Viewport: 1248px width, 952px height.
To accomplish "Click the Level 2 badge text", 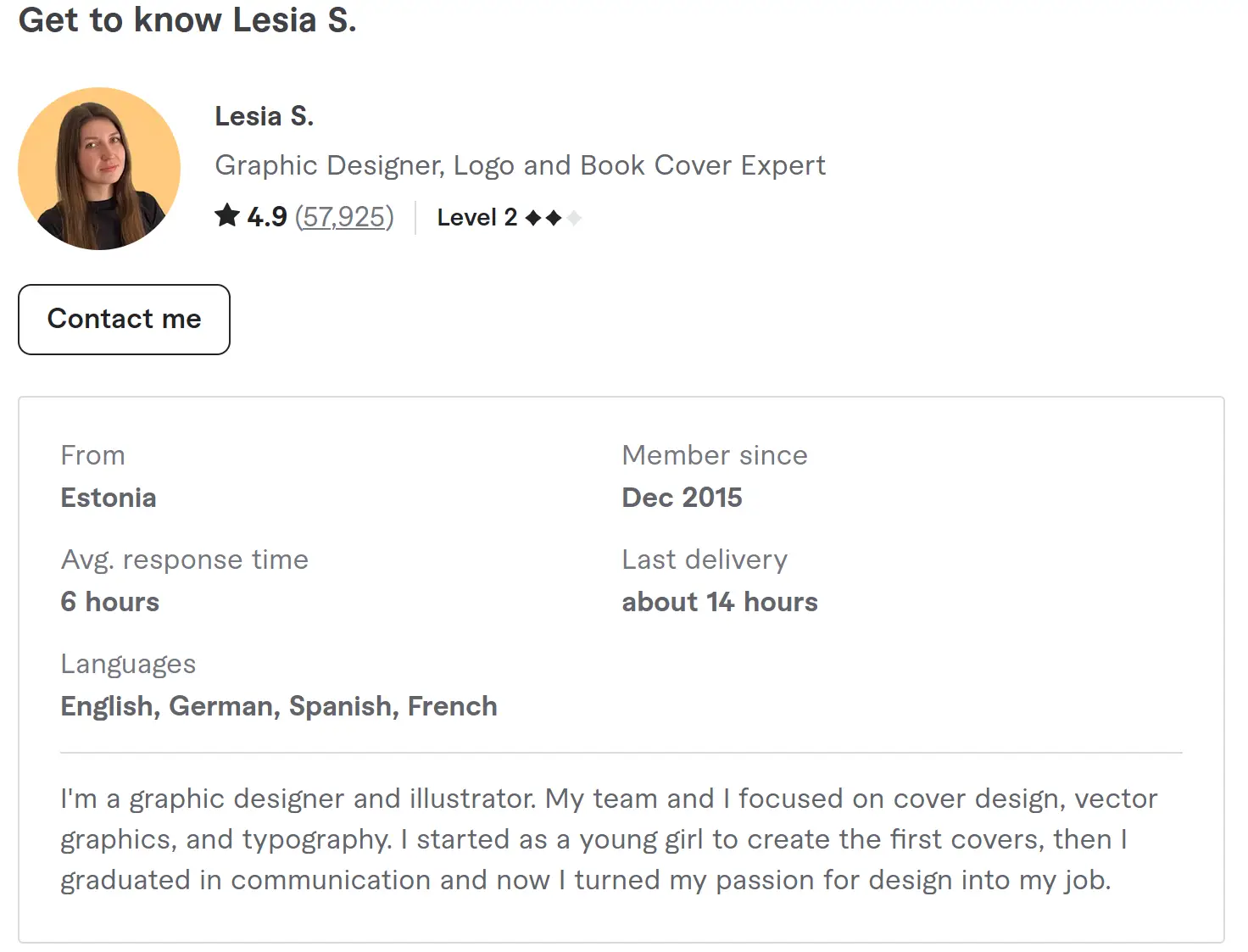I will pos(476,218).
